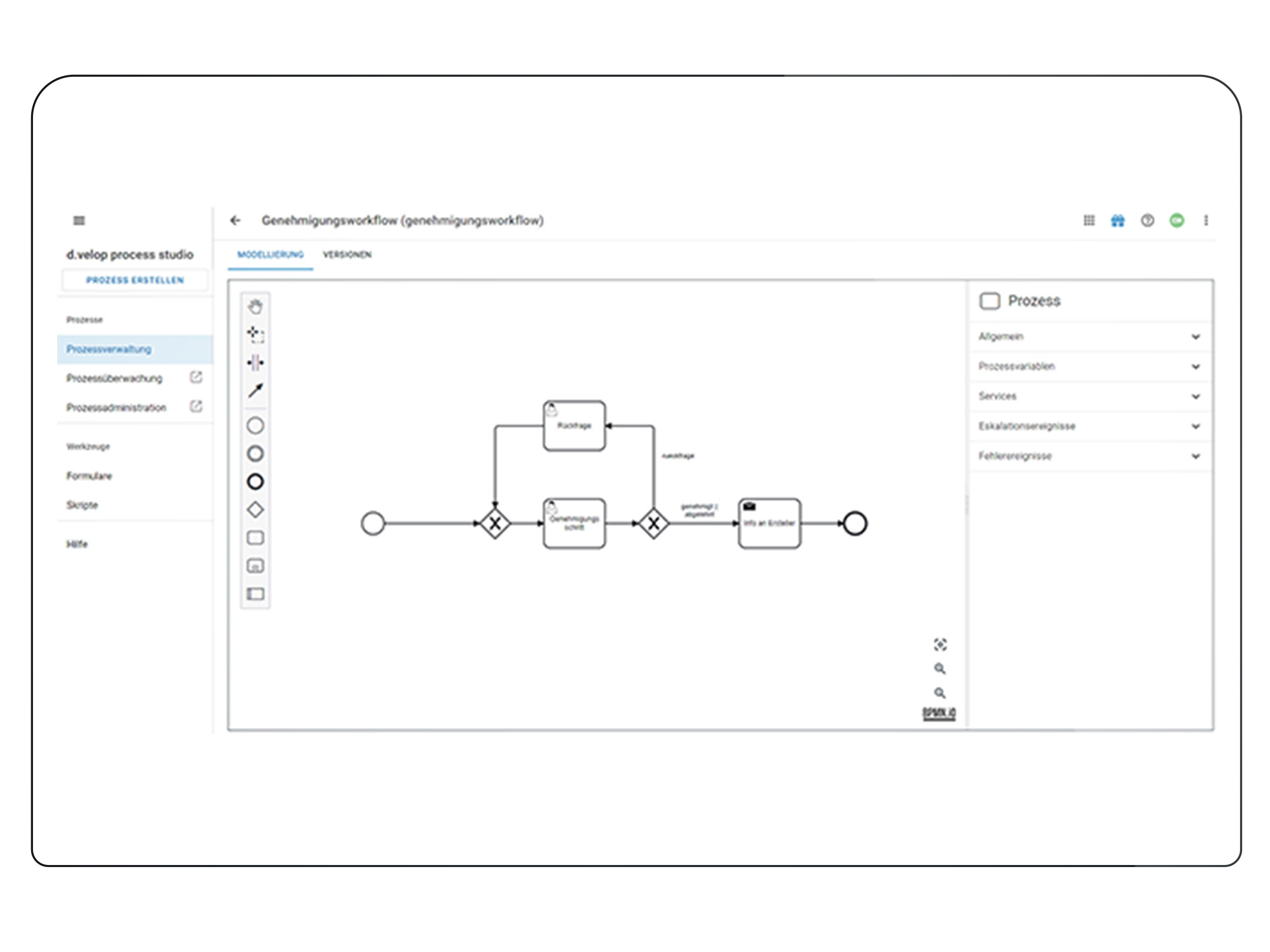The image size is (1270, 952).
Task: Open the help question mark icon
Action: (x=1147, y=220)
